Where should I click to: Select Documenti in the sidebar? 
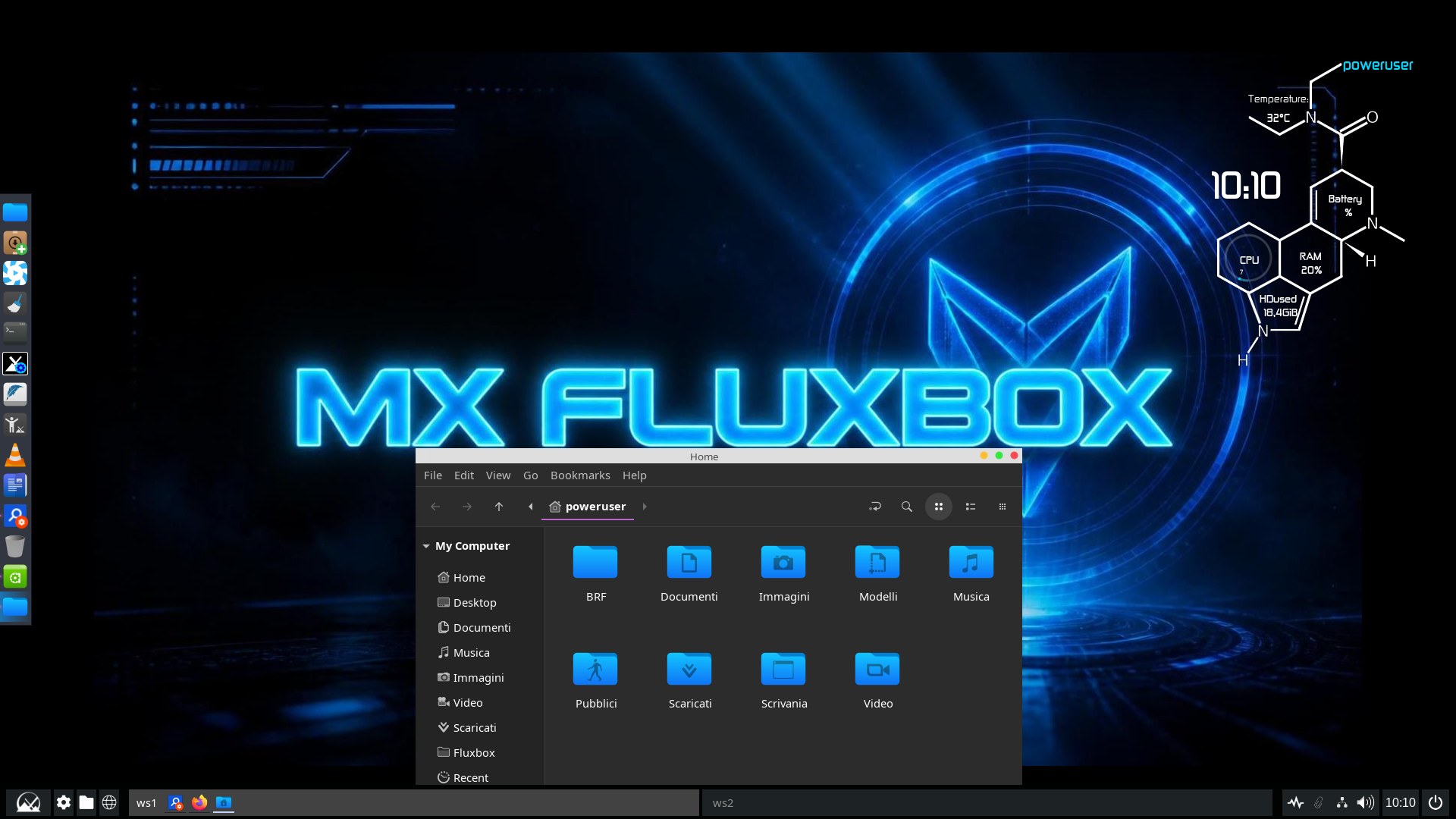pos(481,628)
